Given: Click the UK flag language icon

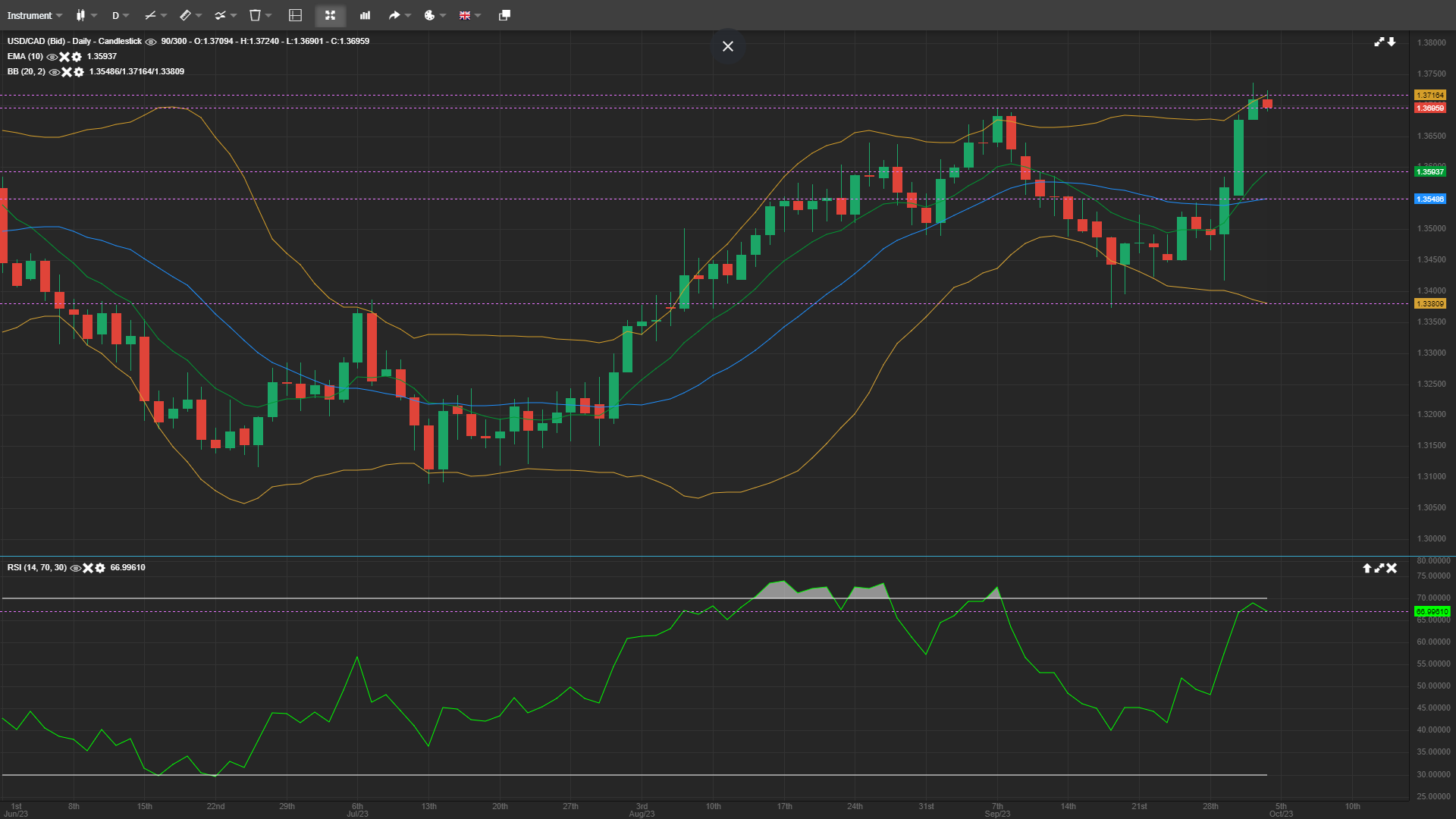Looking at the screenshot, I should (x=465, y=15).
